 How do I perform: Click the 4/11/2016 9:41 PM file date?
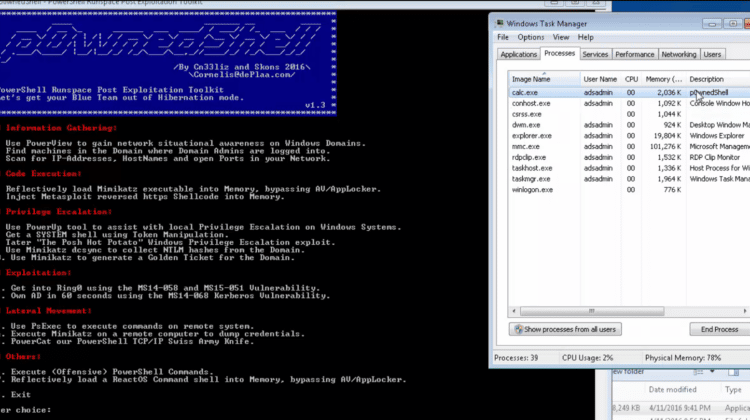680,408
